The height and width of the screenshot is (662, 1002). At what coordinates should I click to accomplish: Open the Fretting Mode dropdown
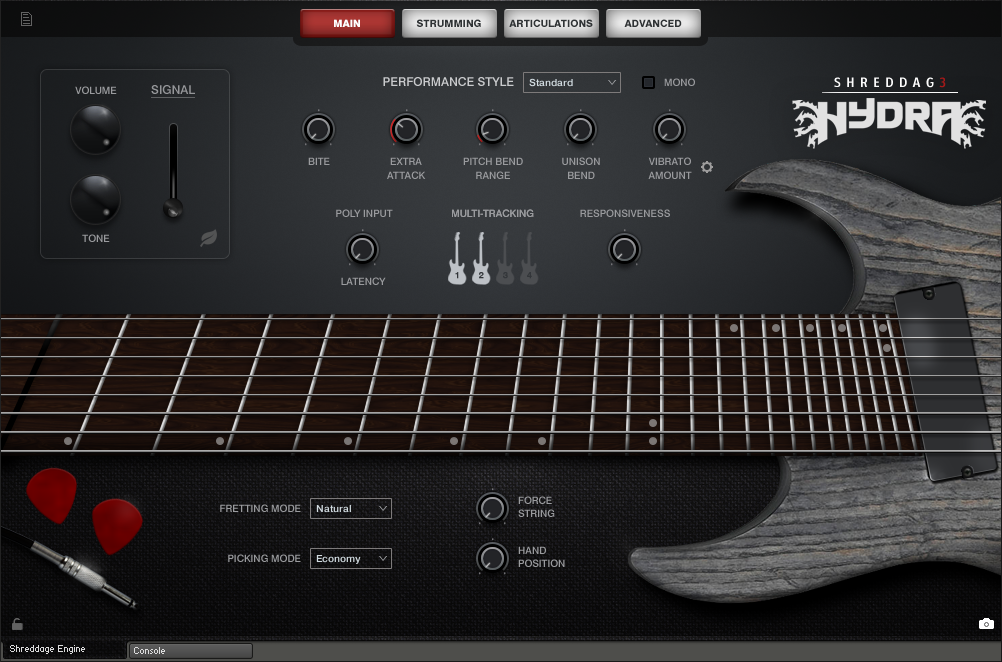click(x=350, y=508)
